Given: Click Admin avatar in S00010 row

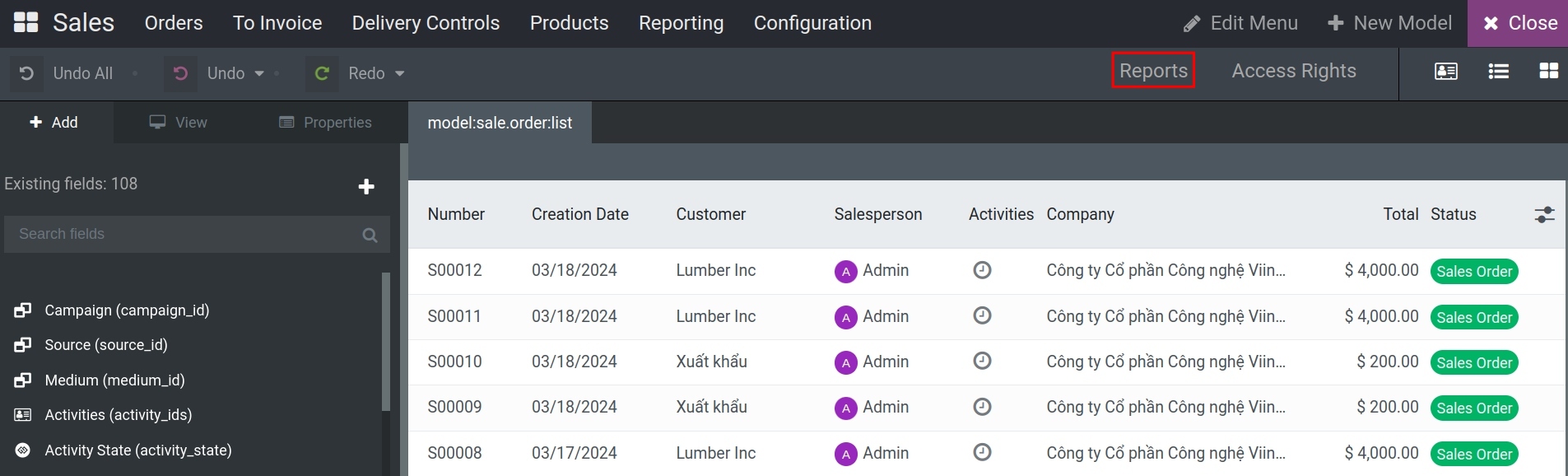Looking at the screenshot, I should 845,362.
